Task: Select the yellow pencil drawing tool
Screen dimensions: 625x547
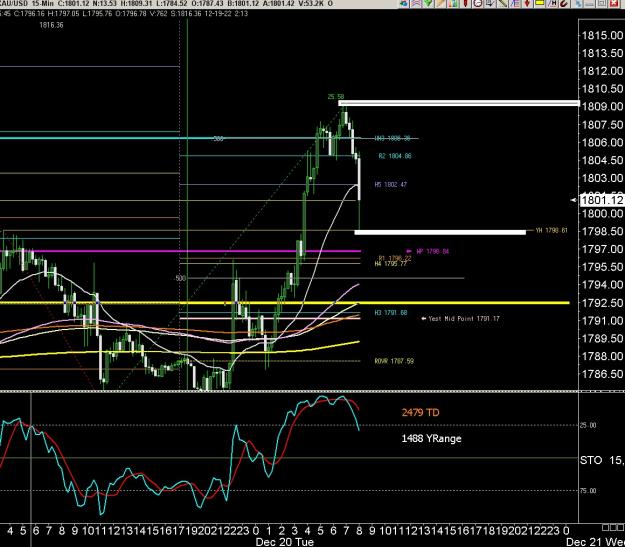Action: pos(440,3)
